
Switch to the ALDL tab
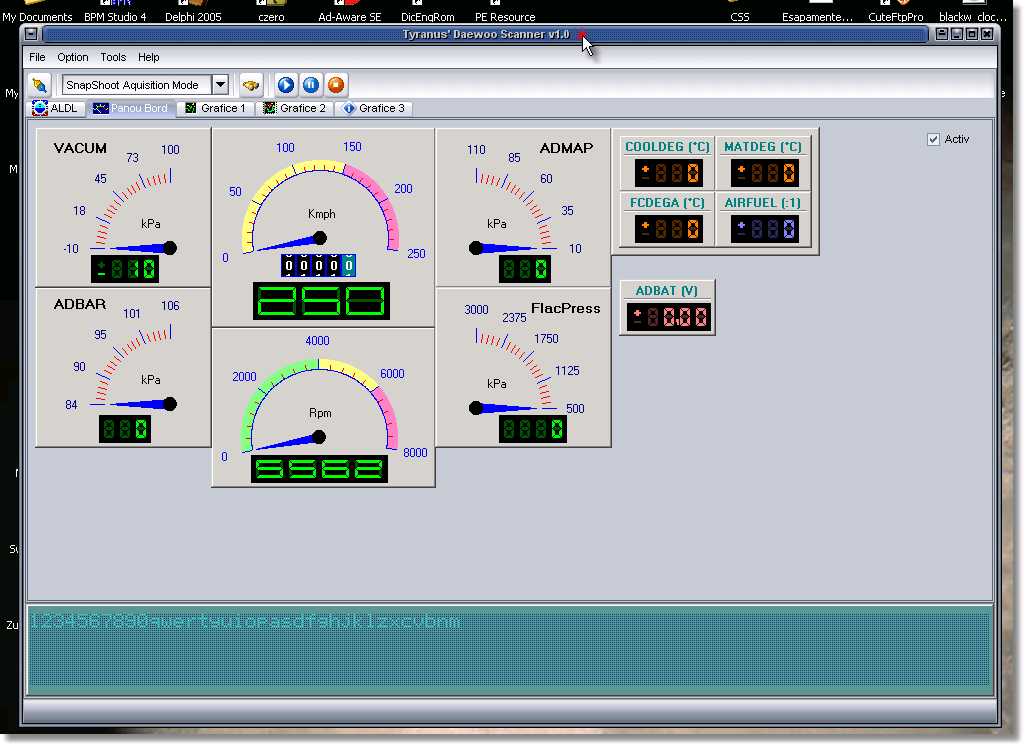[56, 109]
